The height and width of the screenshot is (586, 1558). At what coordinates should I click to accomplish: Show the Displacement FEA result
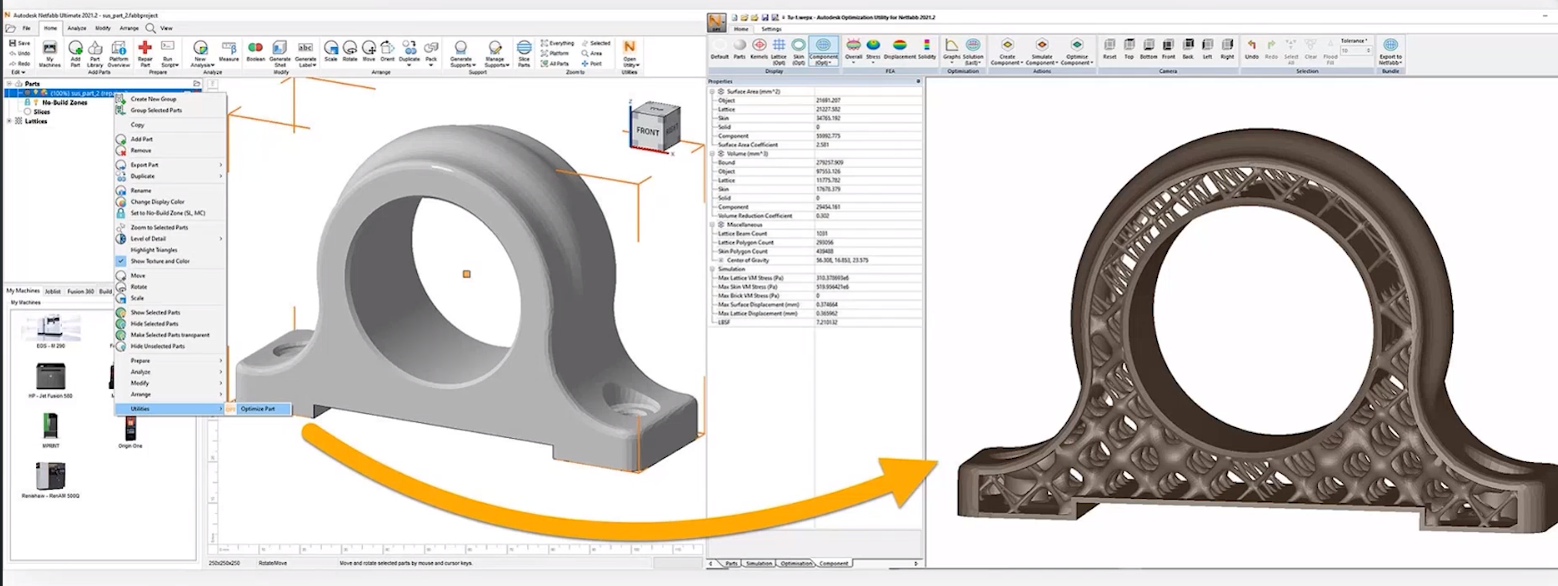pyautogui.click(x=900, y=49)
